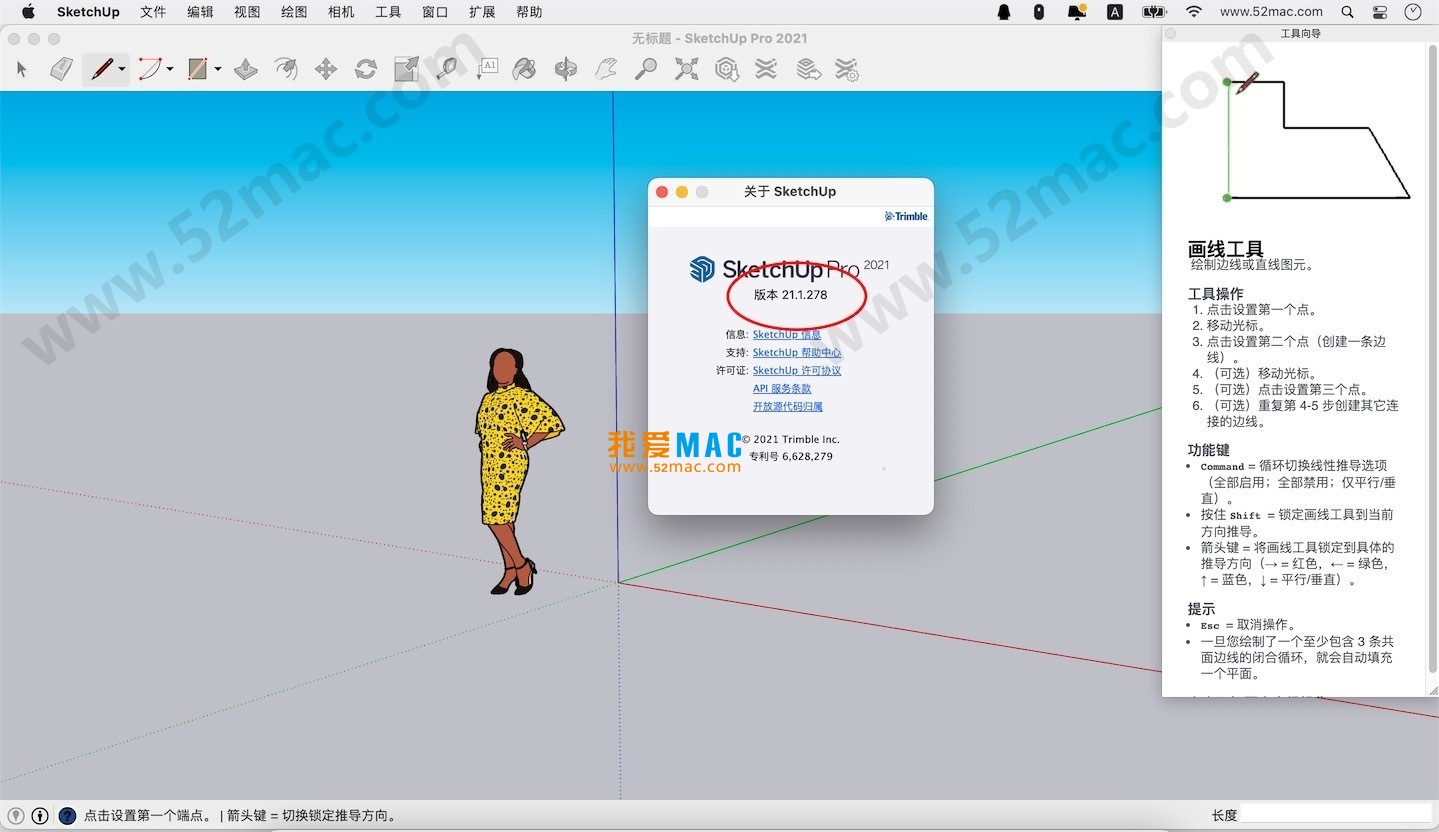Click the QQ penguin menu bar icon
The image size is (1439, 832).
(1004, 12)
